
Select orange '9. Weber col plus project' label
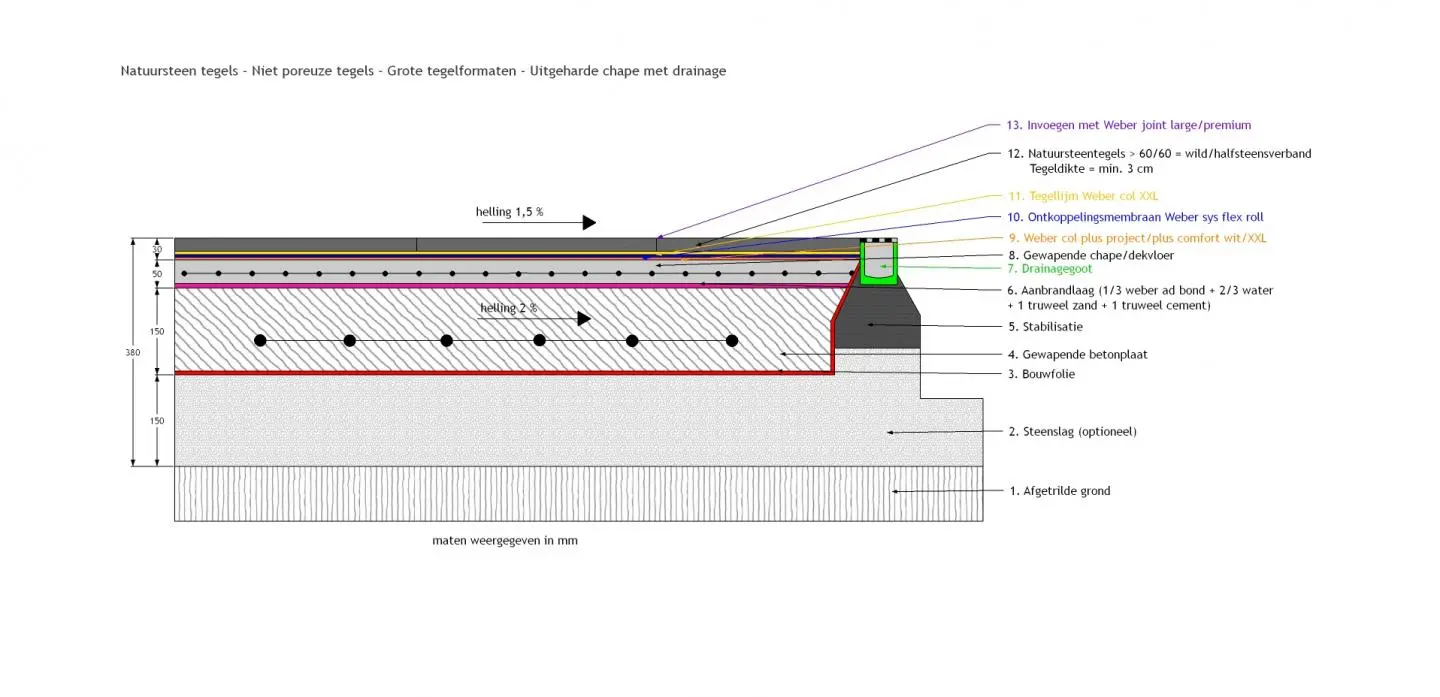click(1137, 238)
